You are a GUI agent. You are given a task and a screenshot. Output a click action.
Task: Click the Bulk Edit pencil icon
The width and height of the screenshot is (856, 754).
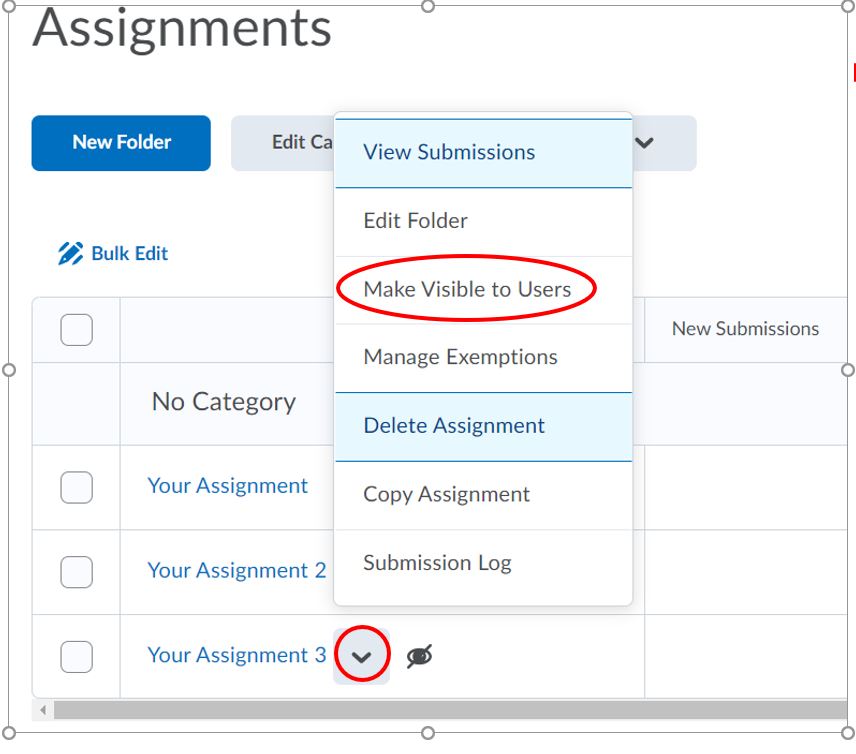click(x=71, y=254)
